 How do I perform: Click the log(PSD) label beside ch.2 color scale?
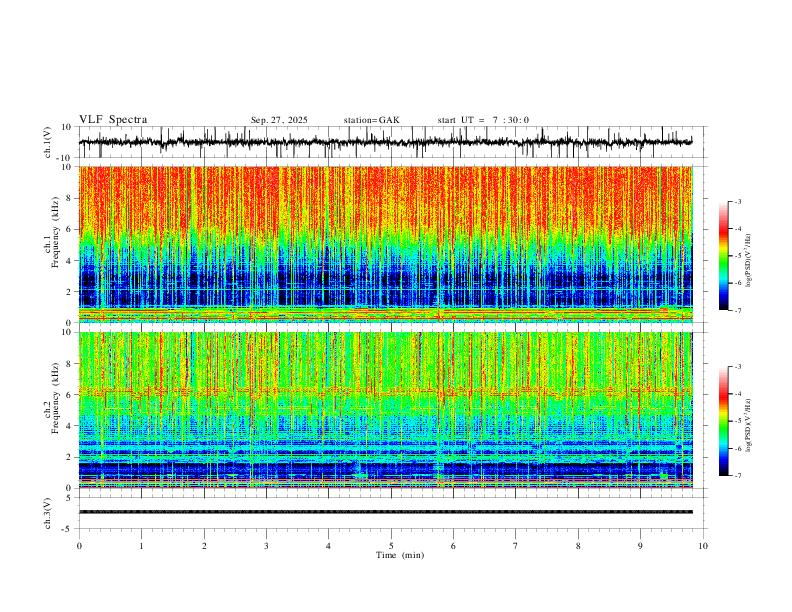[x=748, y=426]
